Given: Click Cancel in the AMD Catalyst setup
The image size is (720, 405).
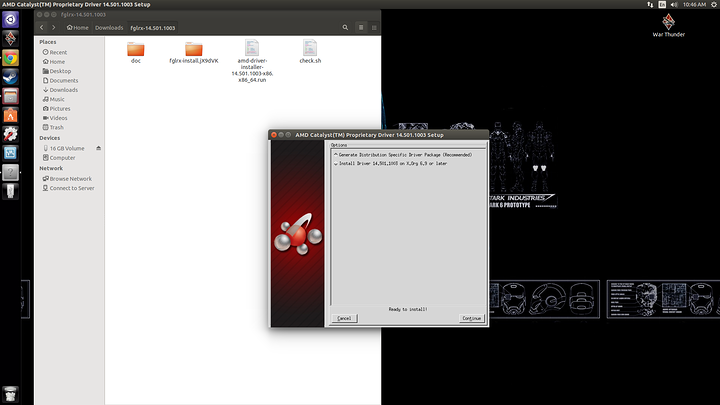Looking at the screenshot, I should click(x=344, y=318).
